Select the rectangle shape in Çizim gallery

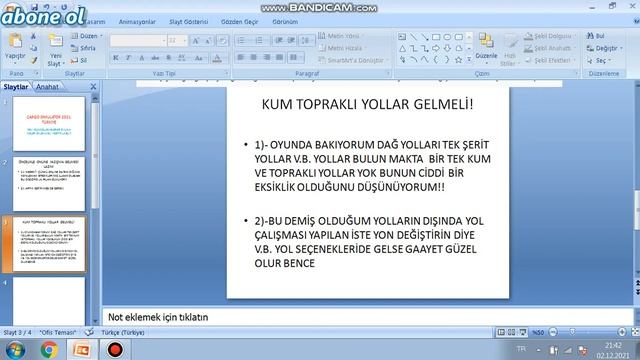pyautogui.click(x=436, y=37)
